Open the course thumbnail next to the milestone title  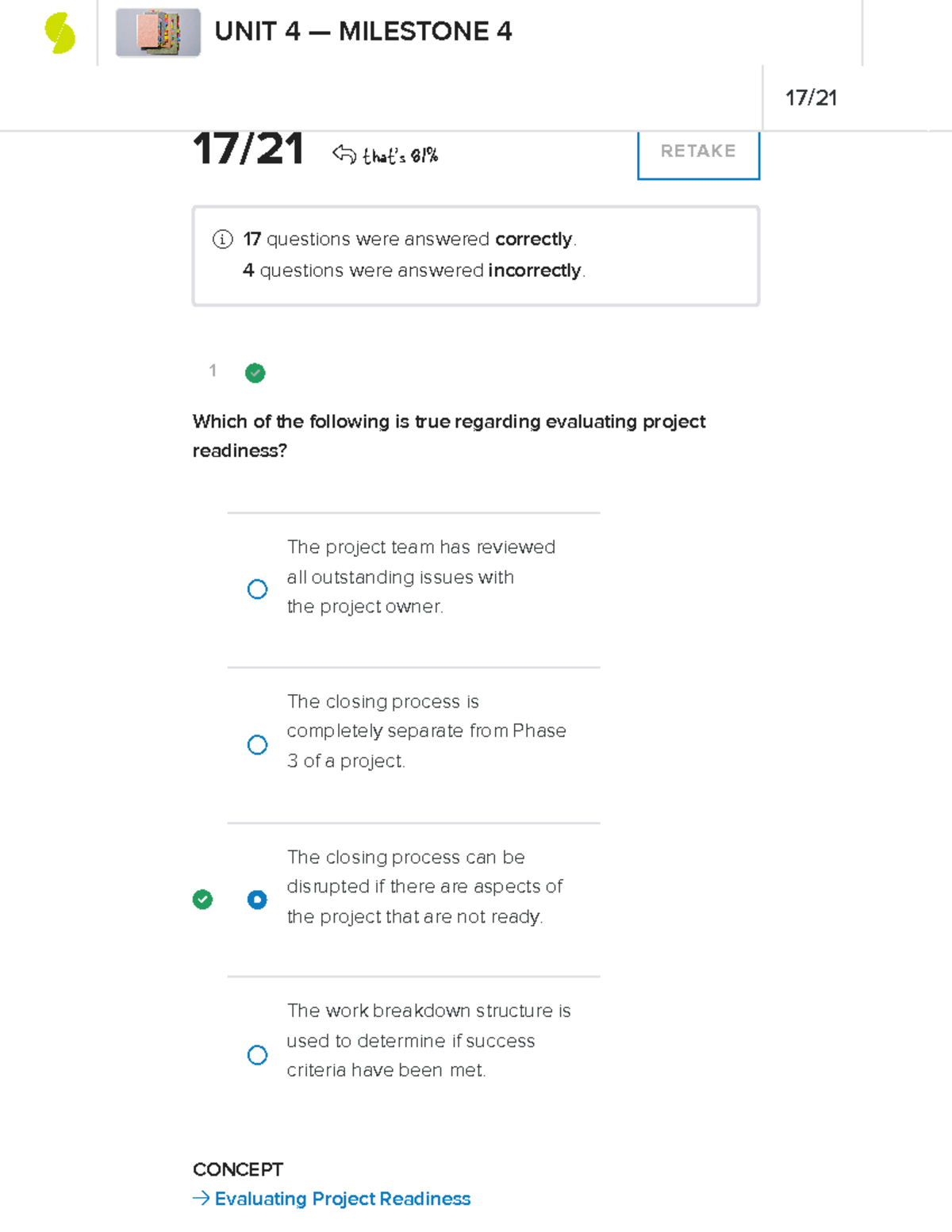157,33
